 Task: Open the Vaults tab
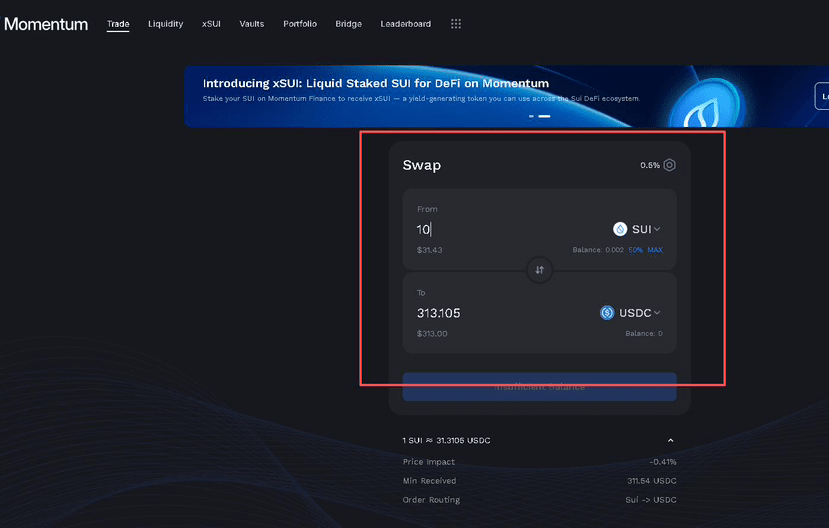[252, 24]
